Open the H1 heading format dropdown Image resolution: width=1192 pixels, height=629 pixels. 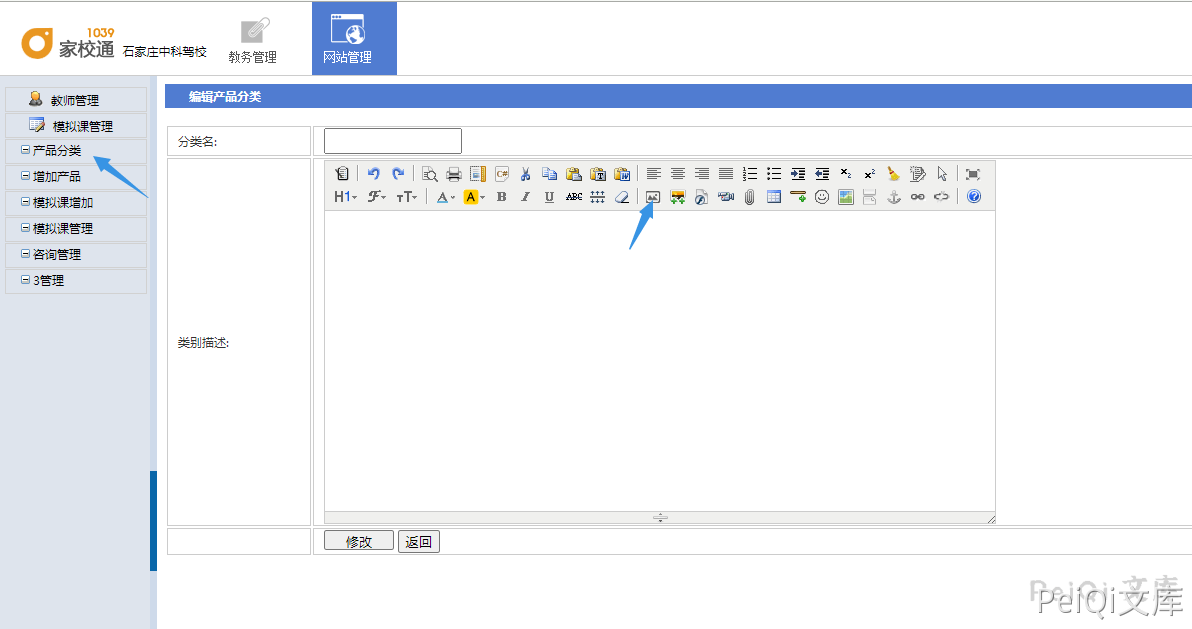[345, 197]
